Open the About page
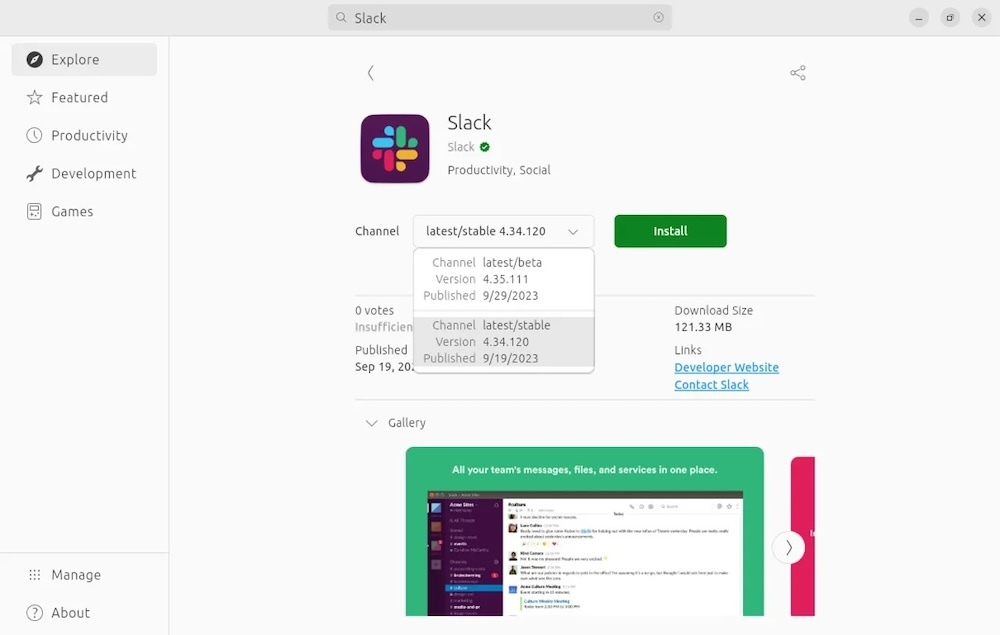 pos(84,613)
